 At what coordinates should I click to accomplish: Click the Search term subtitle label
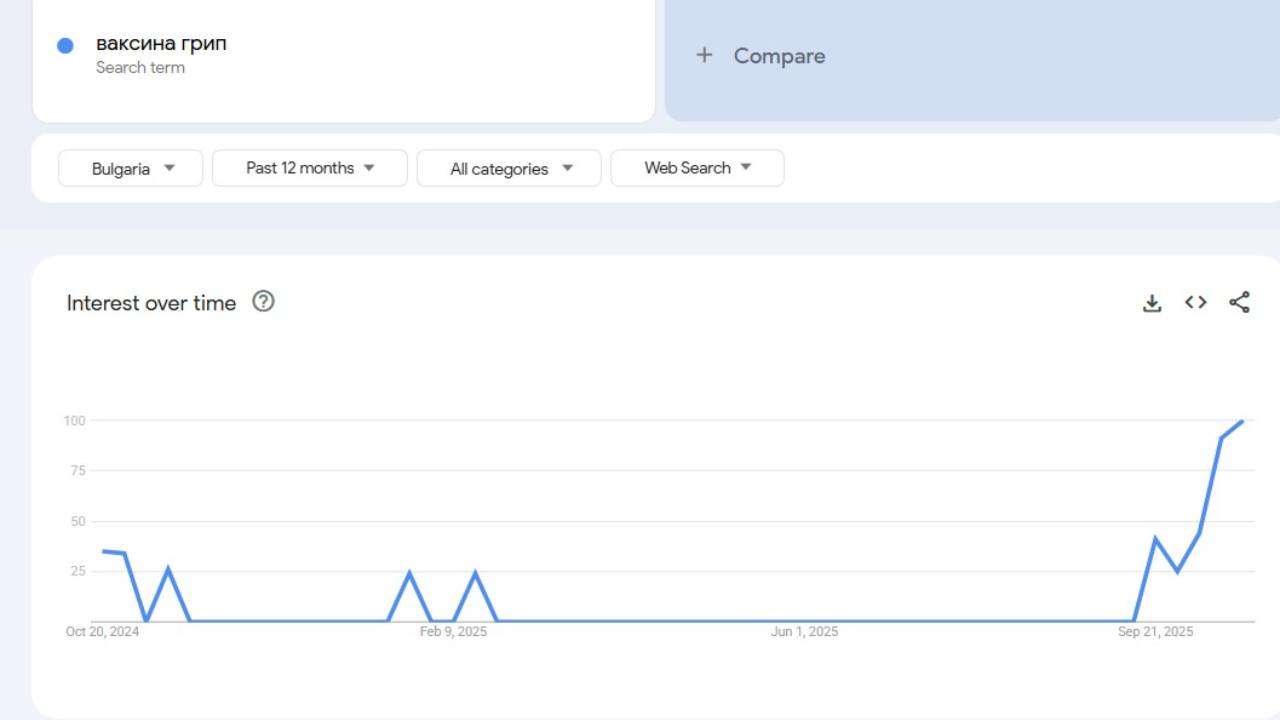point(140,68)
